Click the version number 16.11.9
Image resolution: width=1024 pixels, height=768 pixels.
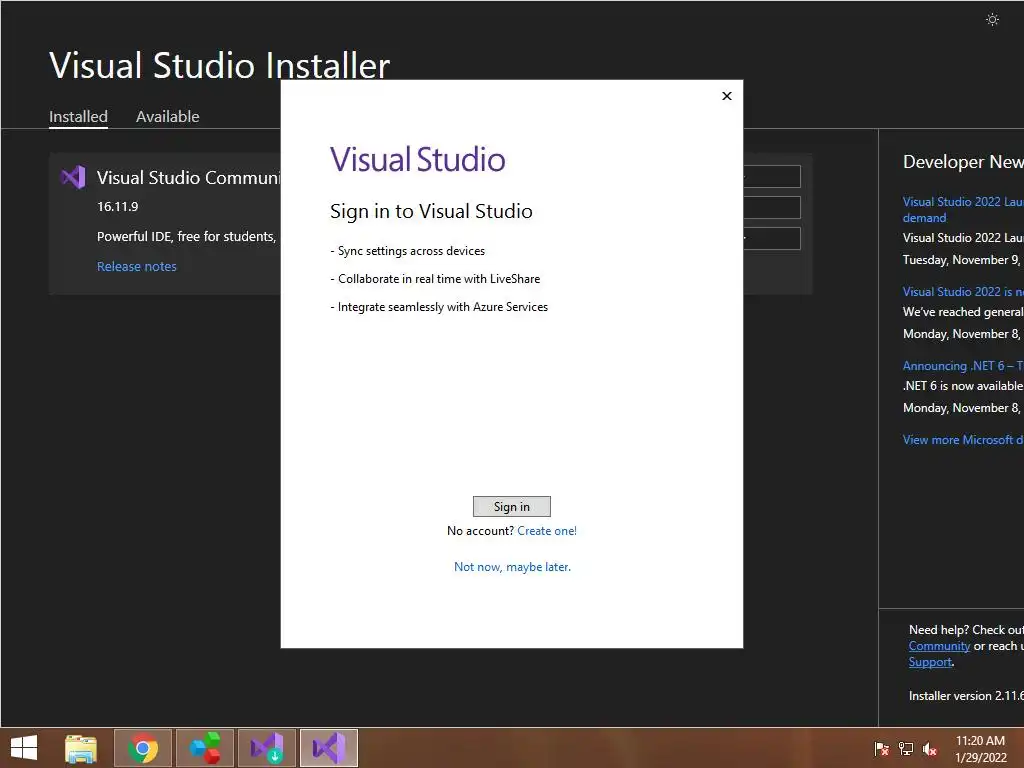[118, 206]
